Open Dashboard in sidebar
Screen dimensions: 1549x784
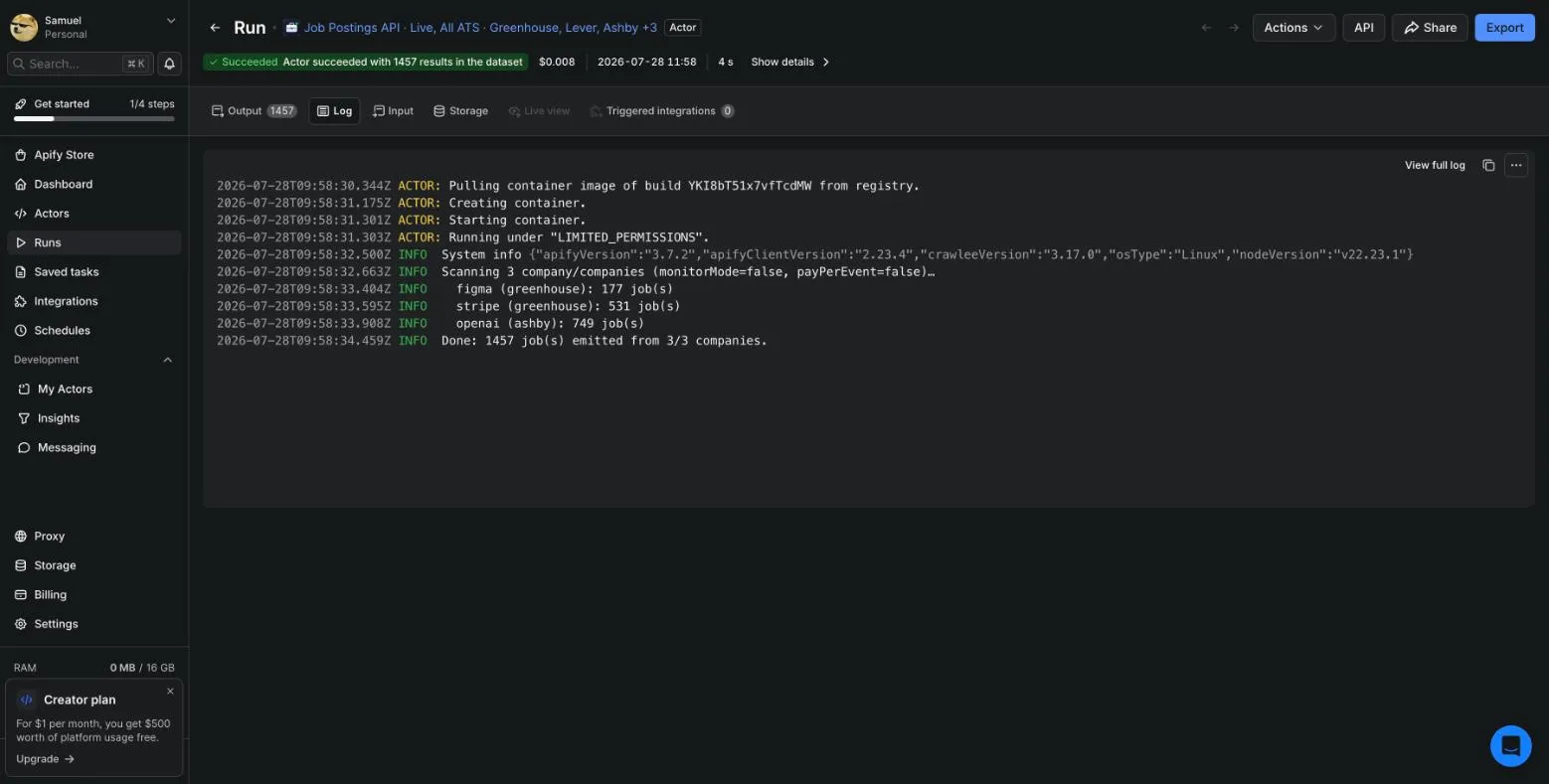click(94, 184)
